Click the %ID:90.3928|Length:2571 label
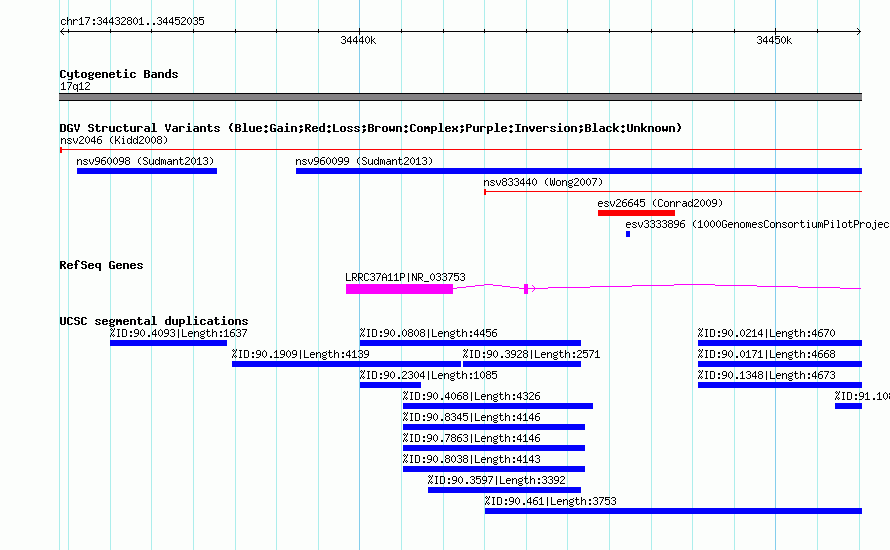 point(531,354)
